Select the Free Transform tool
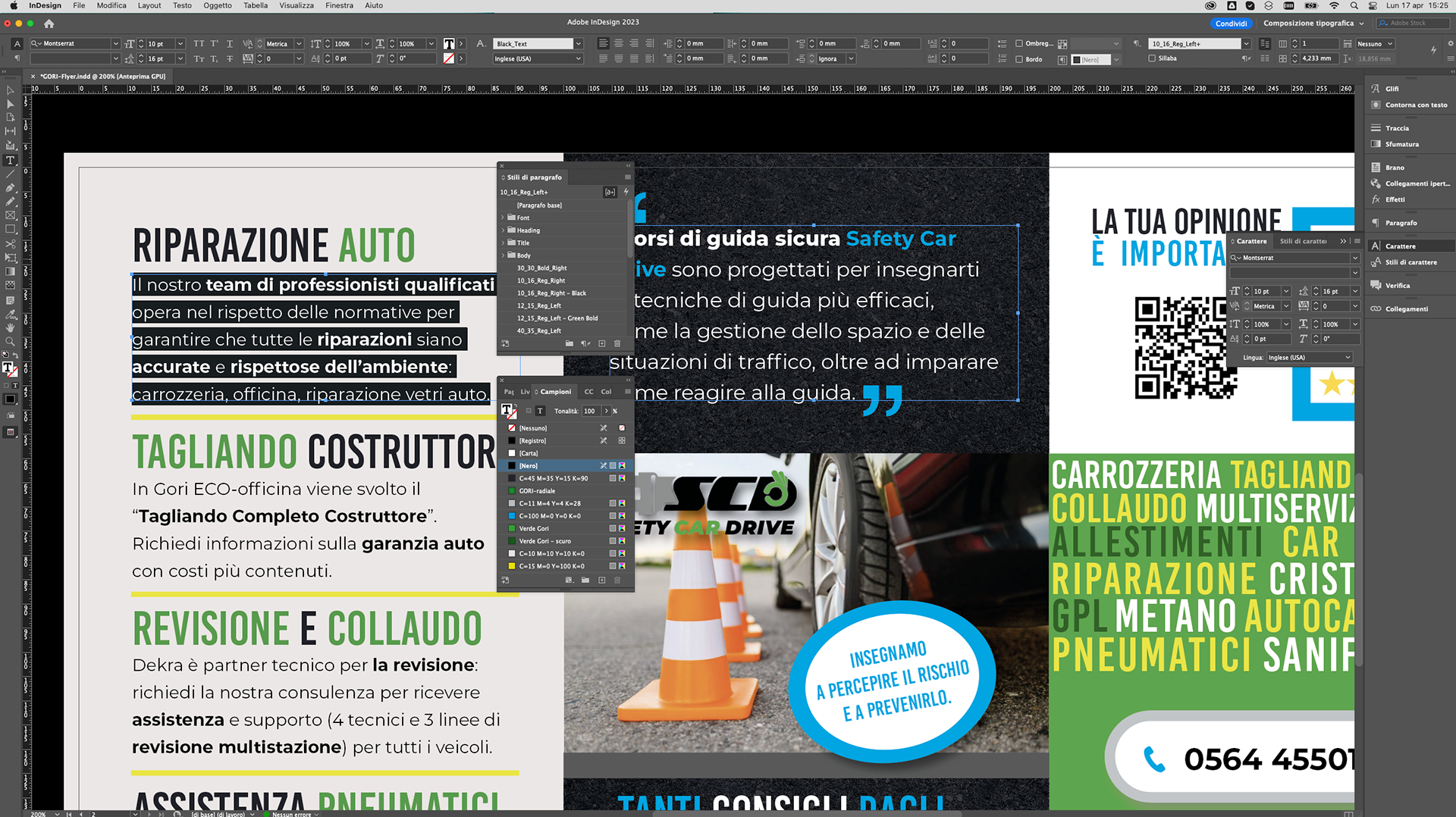The image size is (1456, 817). tap(10, 258)
